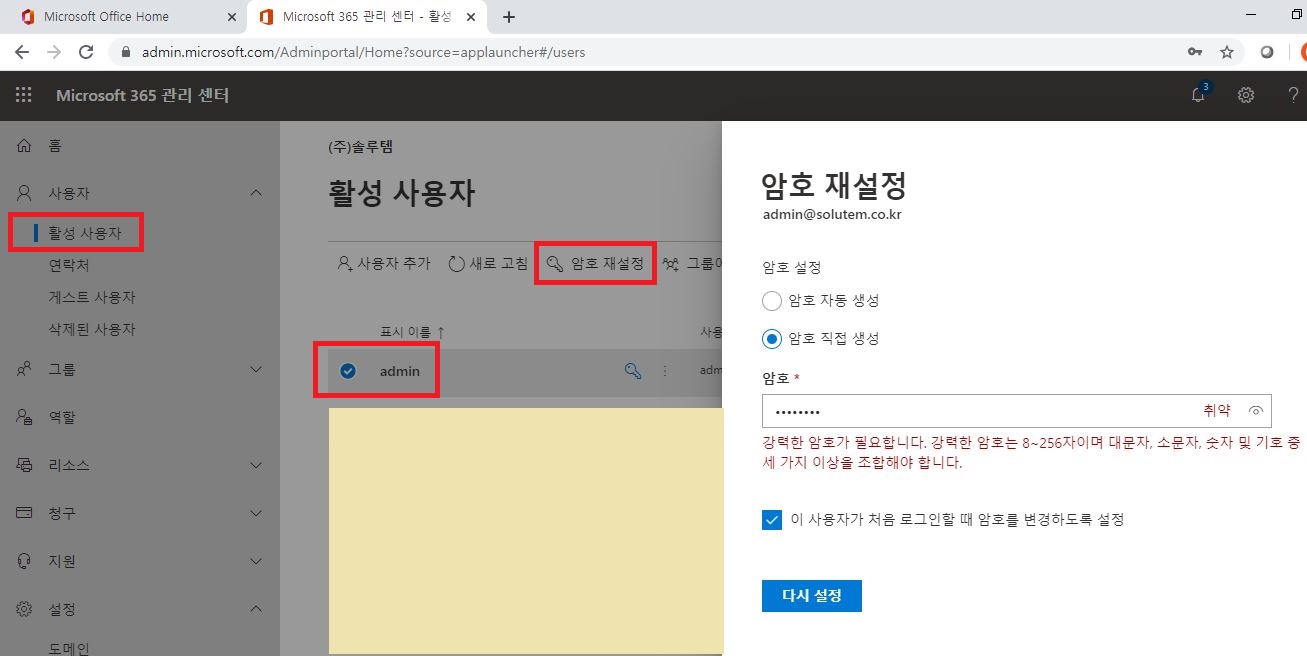Click the 그룹 people icon in sidebar
Viewport: 1307px width, 656px height.
point(25,370)
